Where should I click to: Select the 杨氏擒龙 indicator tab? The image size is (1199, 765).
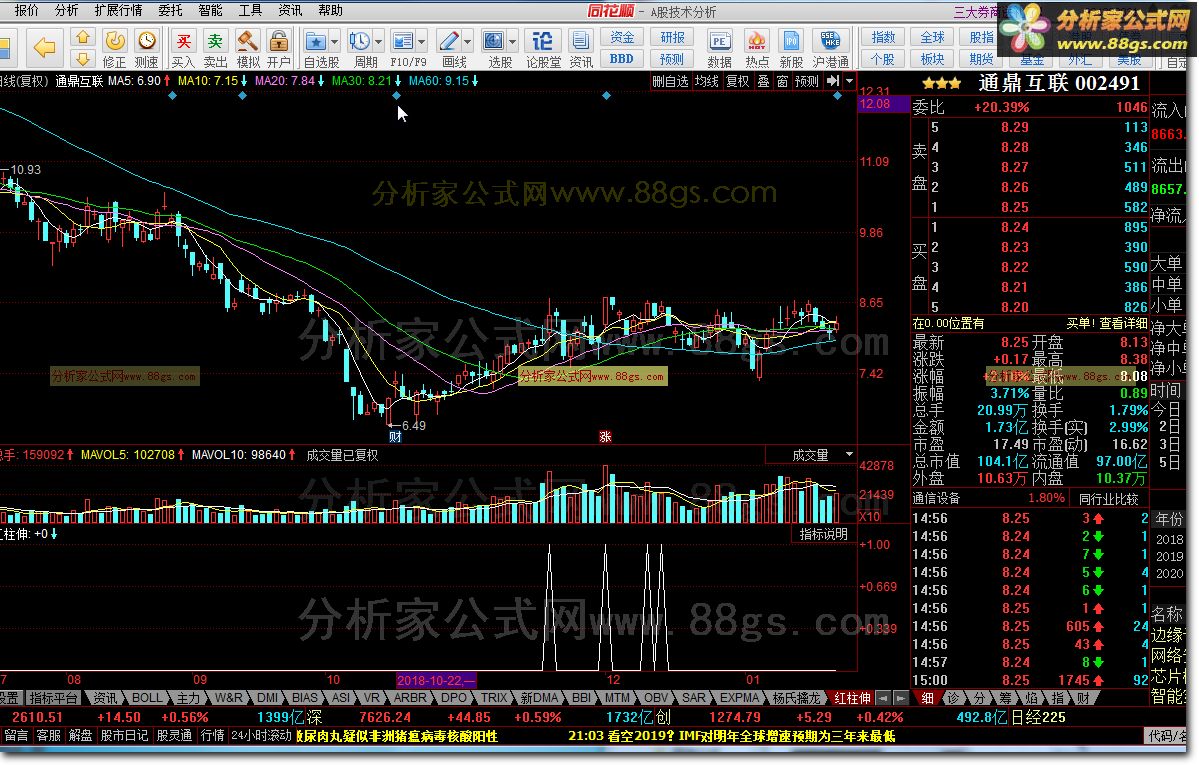point(796,698)
